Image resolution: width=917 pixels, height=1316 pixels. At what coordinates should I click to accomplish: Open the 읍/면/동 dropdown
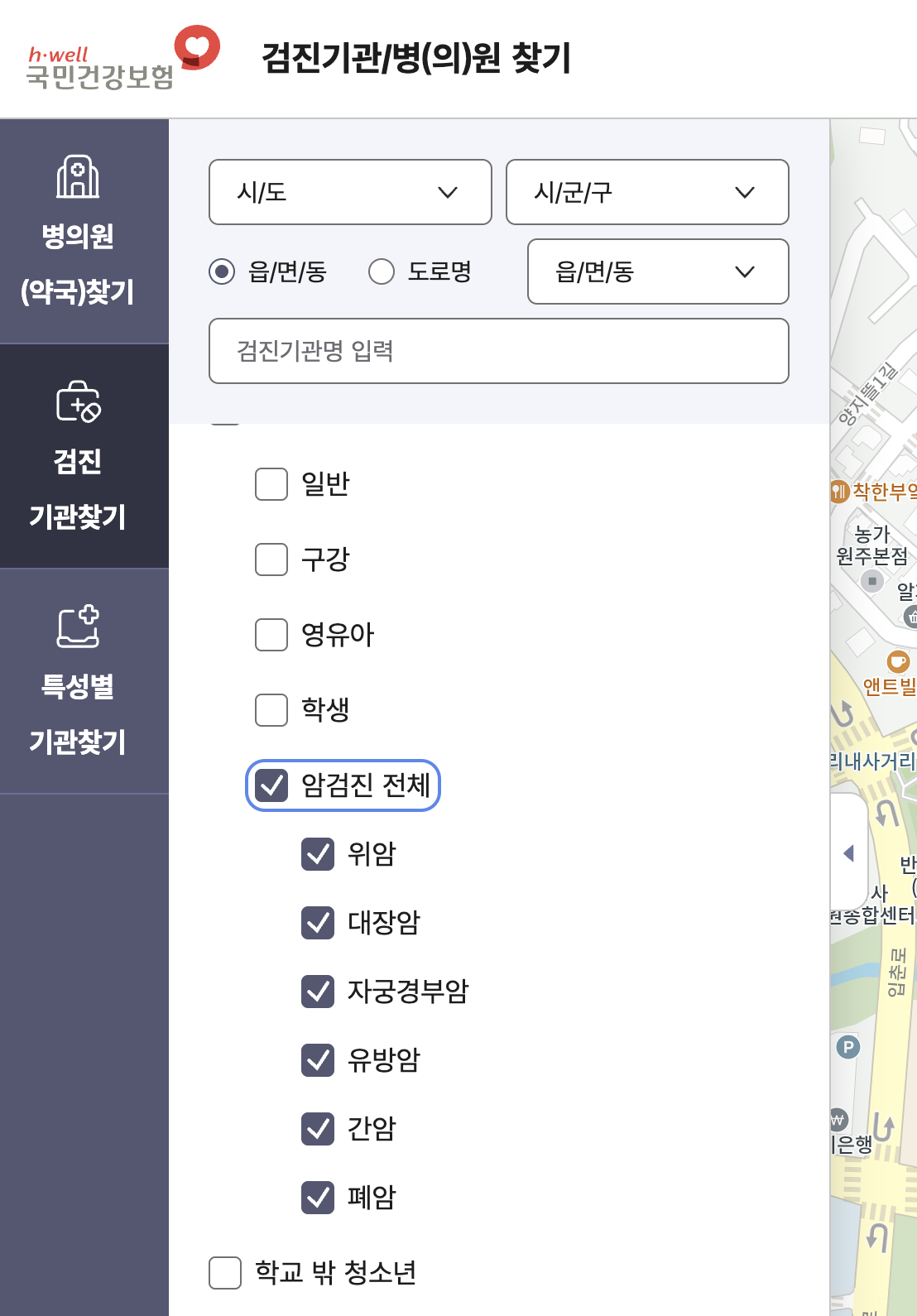(x=658, y=271)
